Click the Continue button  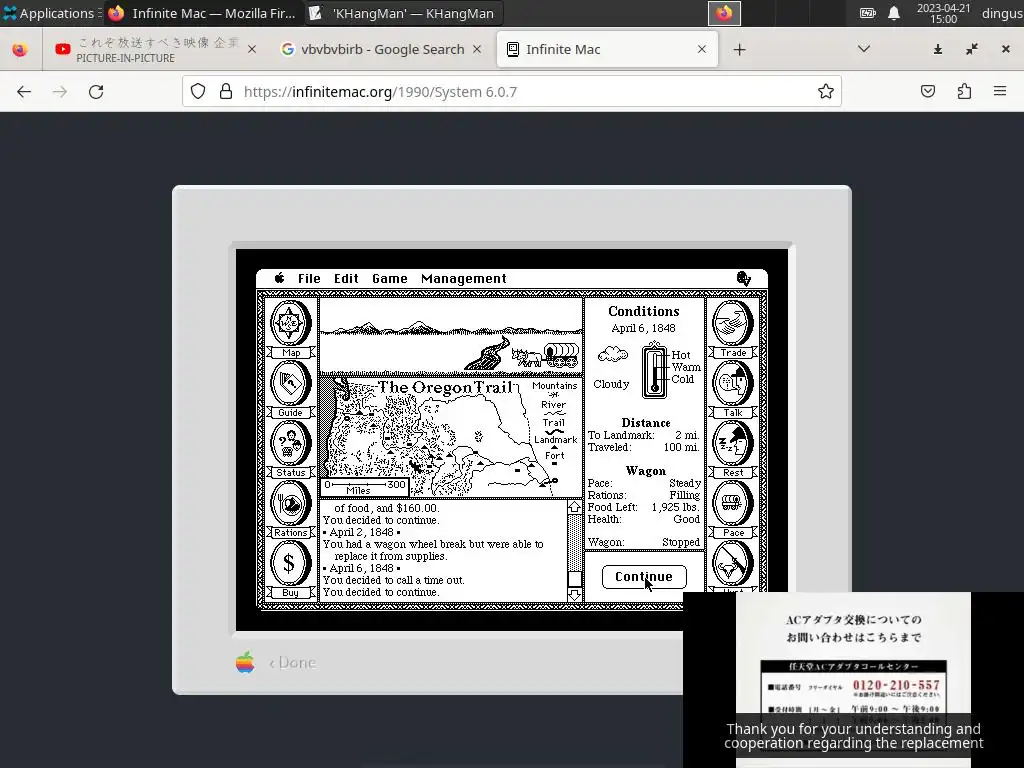pos(644,577)
